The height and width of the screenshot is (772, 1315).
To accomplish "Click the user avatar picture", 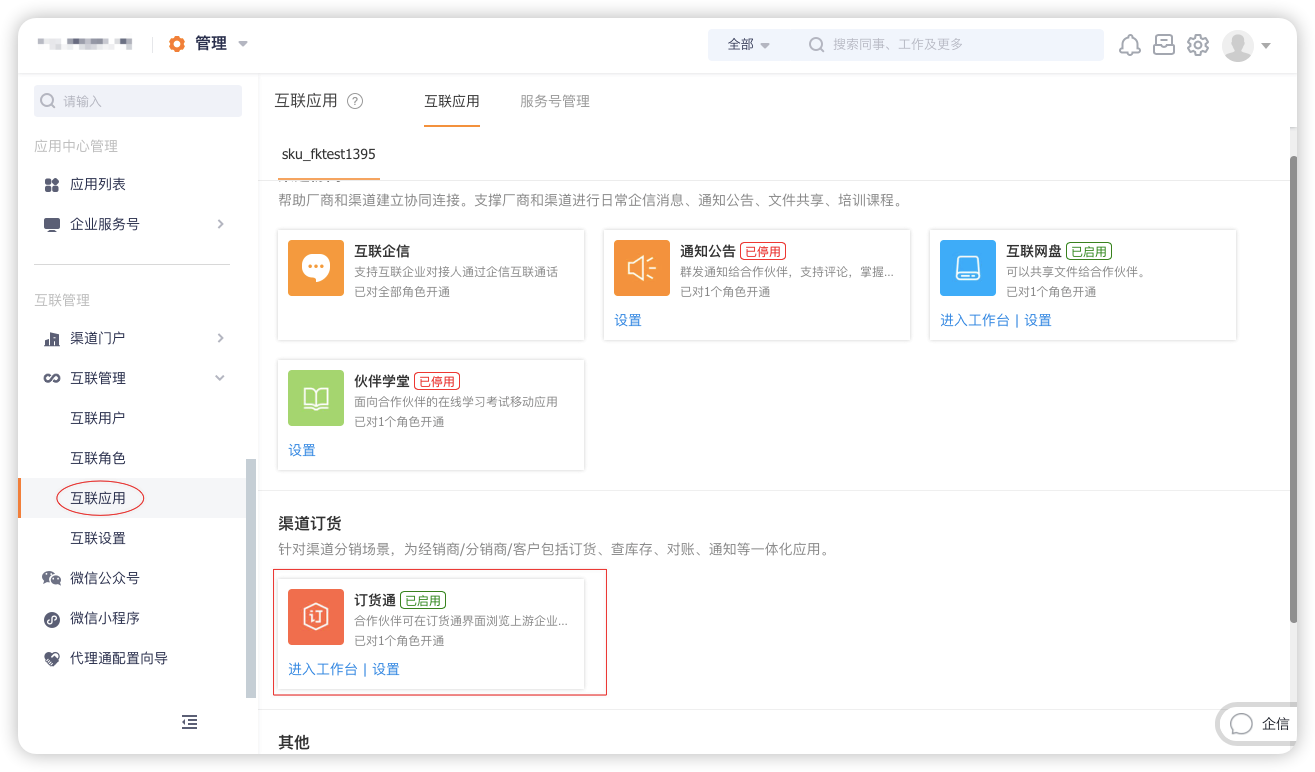I will click(1238, 45).
